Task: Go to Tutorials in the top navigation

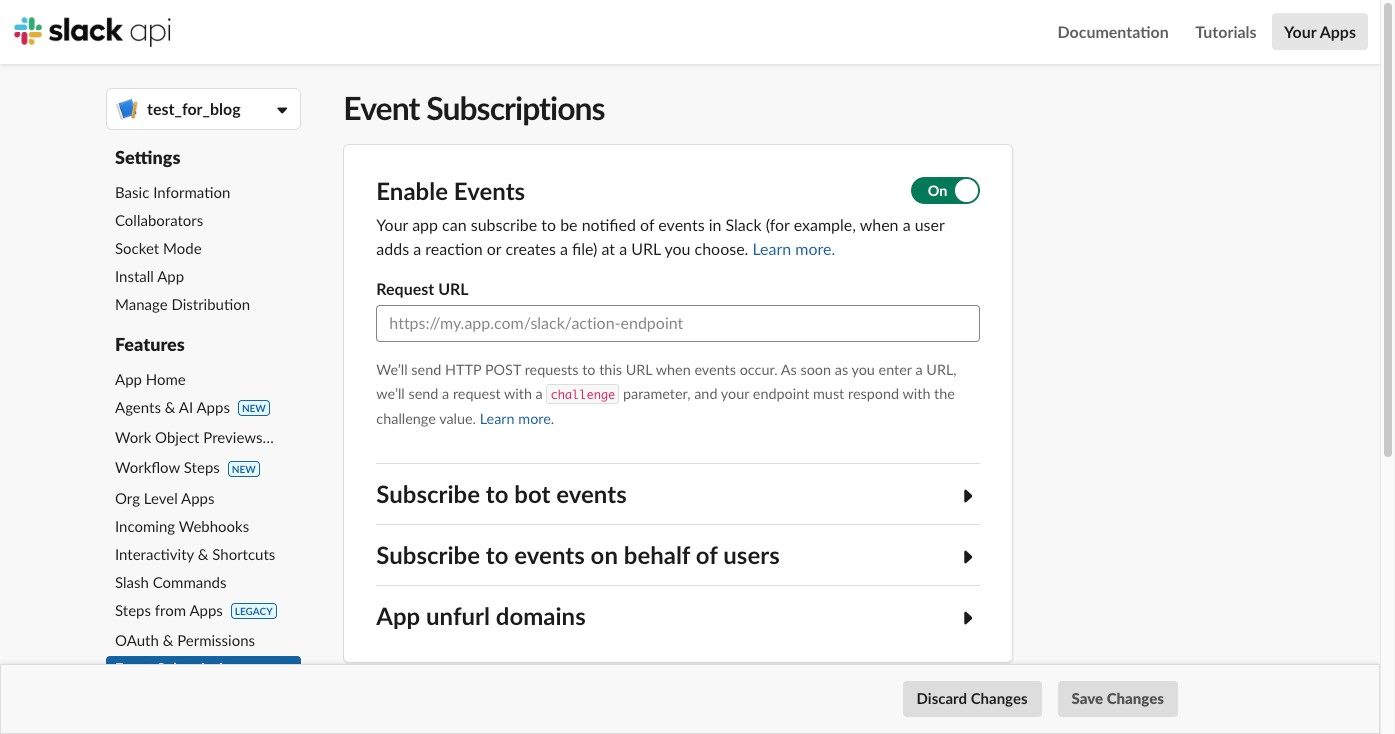Action: tap(1225, 32)
